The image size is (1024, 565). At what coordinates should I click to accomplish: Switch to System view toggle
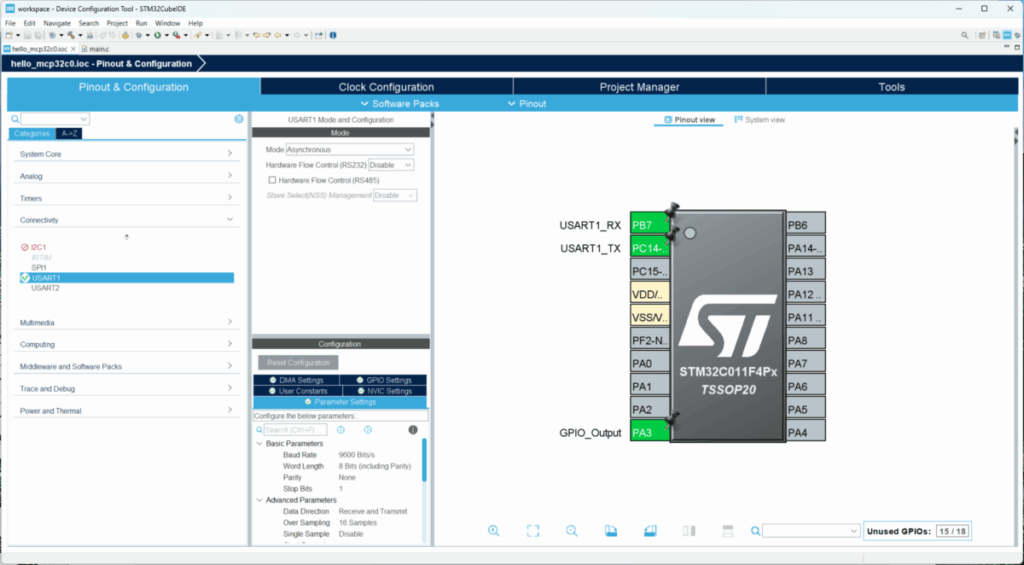click(x=760, y=120)
